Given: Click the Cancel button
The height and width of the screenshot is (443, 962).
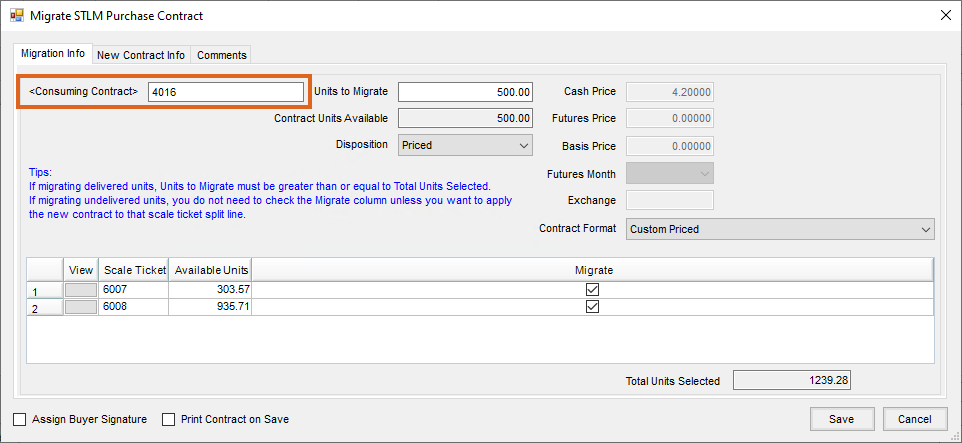Looking at the screenshot, I should click(x=915, y=419).
